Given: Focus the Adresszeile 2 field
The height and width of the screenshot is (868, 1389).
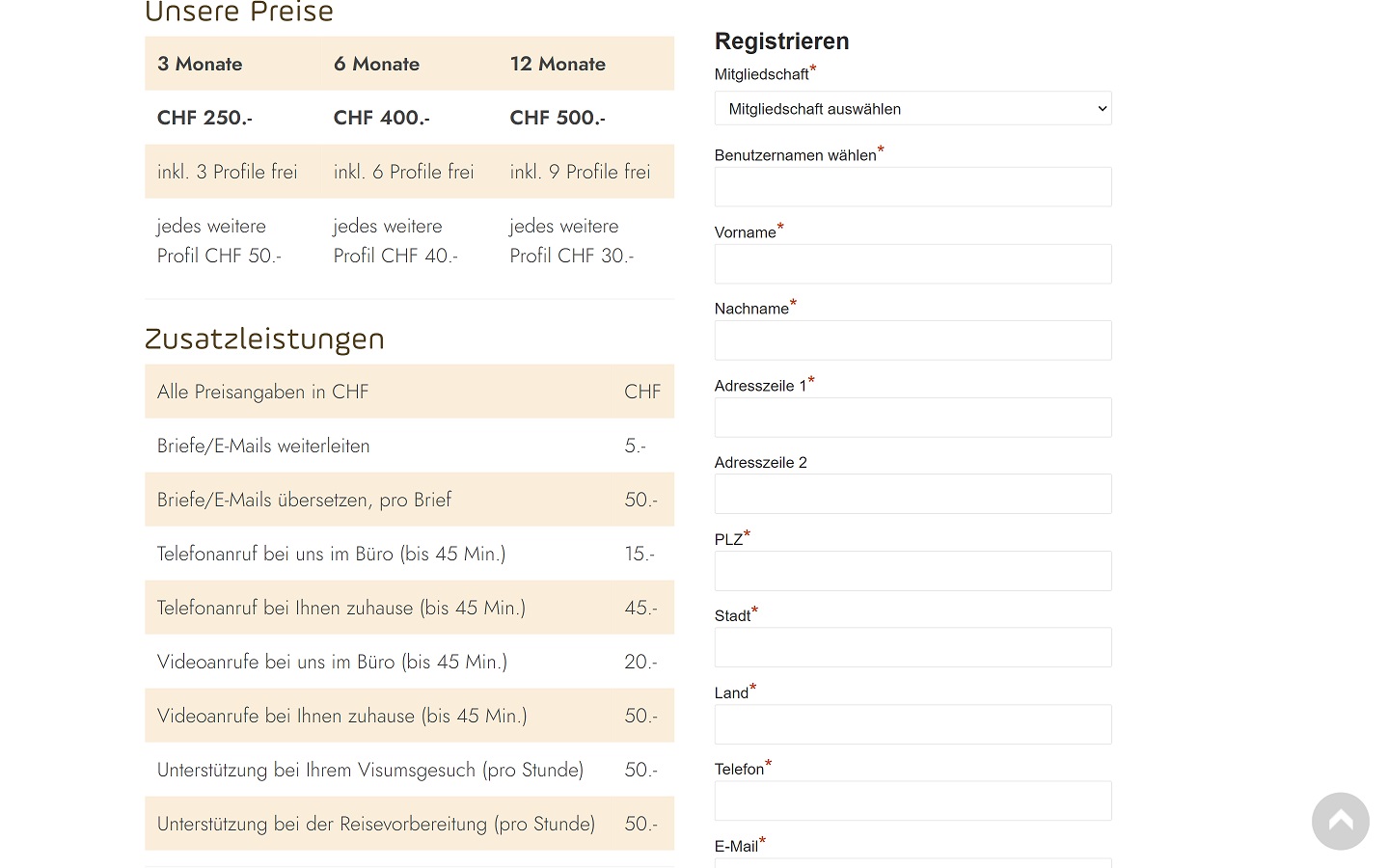Looking at the screenshot, I should 912,493.
